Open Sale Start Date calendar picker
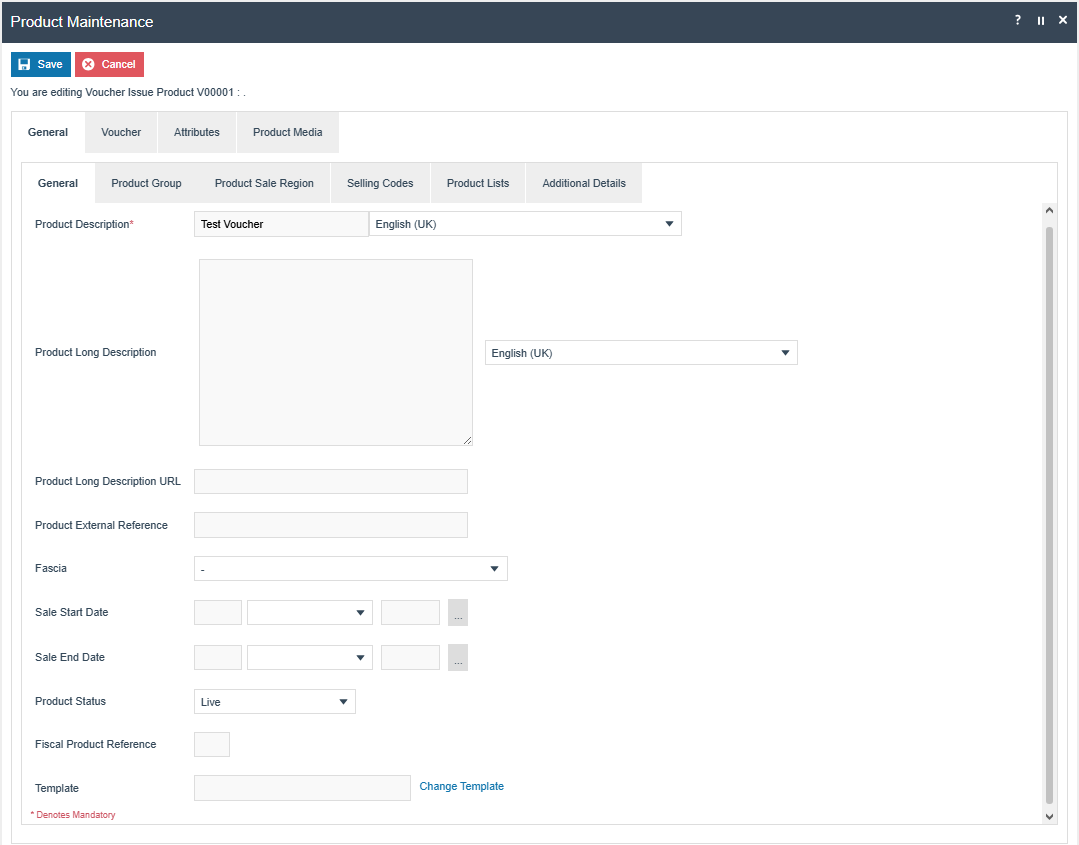Viewport: 1079px width, 845px height. (458, 612)
